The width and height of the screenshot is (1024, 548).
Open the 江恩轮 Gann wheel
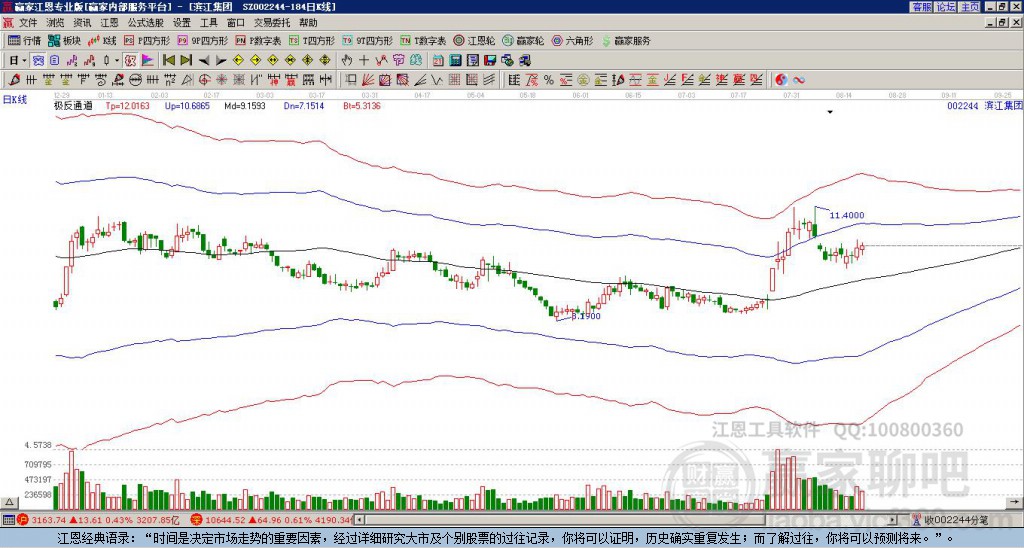click(x=474, y=40)
